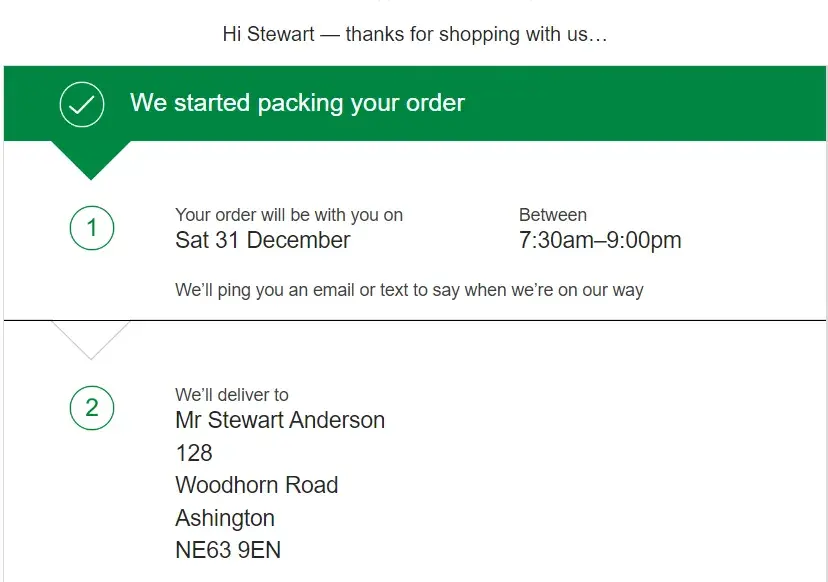Select the delivery date 'Sat 31 December'

point(263,241)
